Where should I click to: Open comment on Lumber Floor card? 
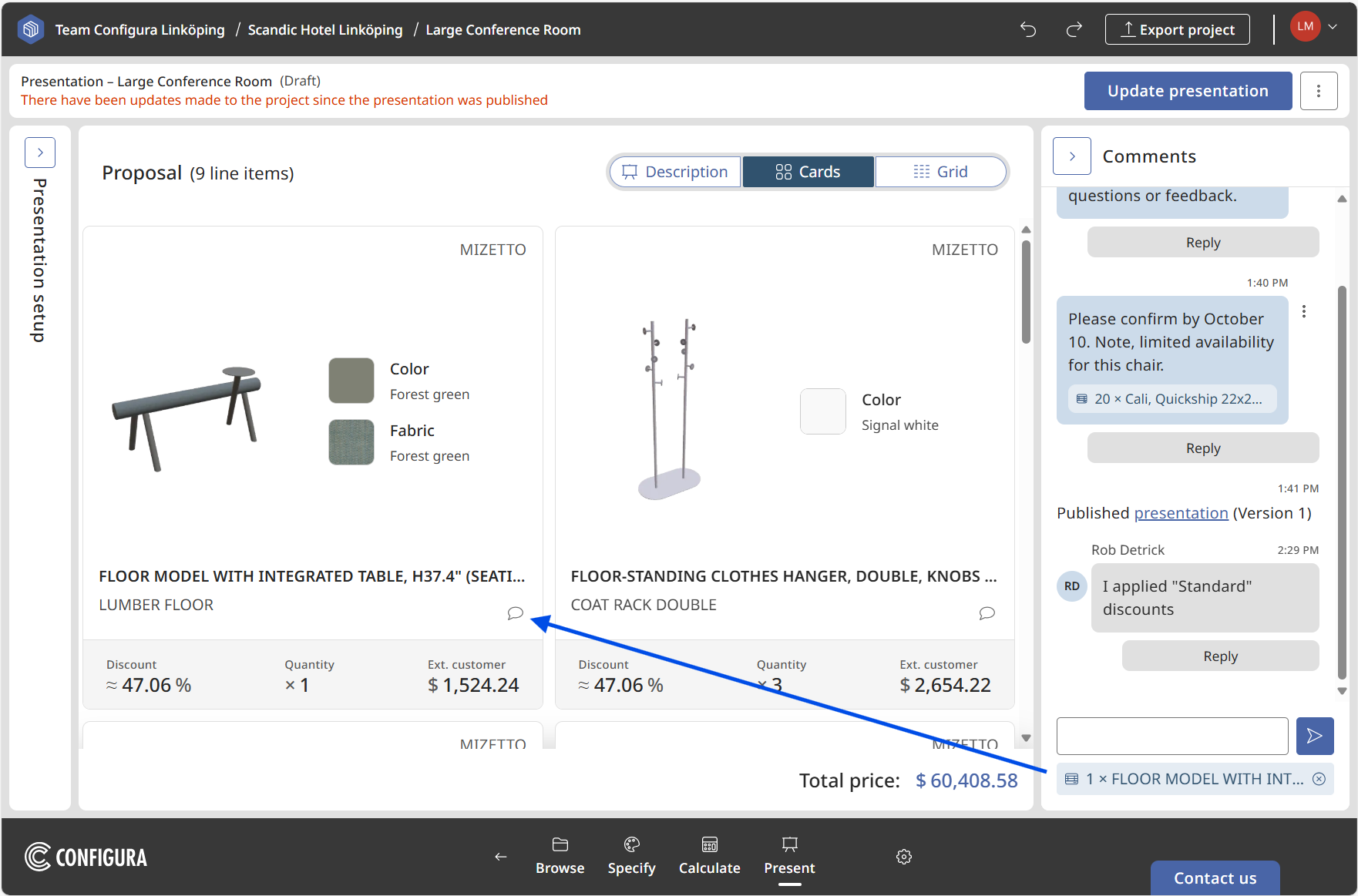point(516,613)
